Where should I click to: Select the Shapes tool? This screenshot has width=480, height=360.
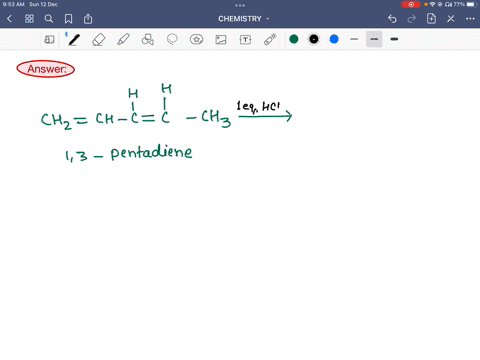148,39
